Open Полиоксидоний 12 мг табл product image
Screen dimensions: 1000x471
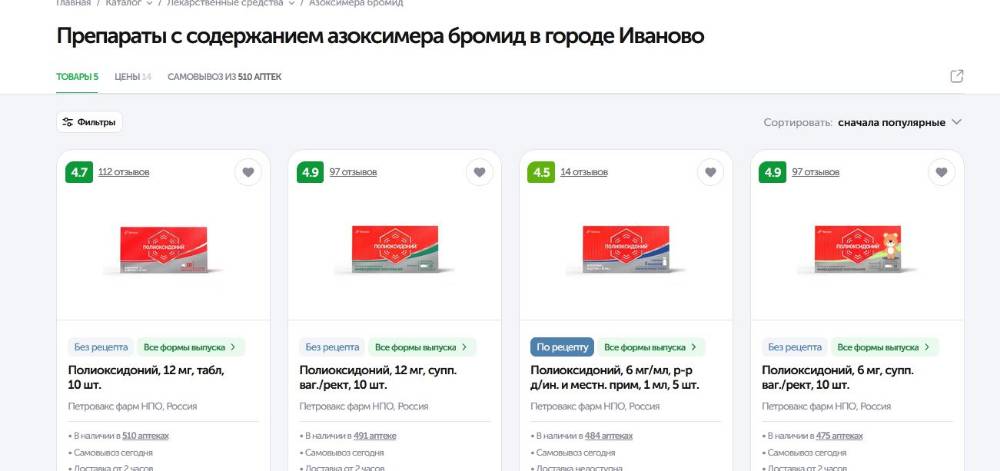(x=164, y=250)
